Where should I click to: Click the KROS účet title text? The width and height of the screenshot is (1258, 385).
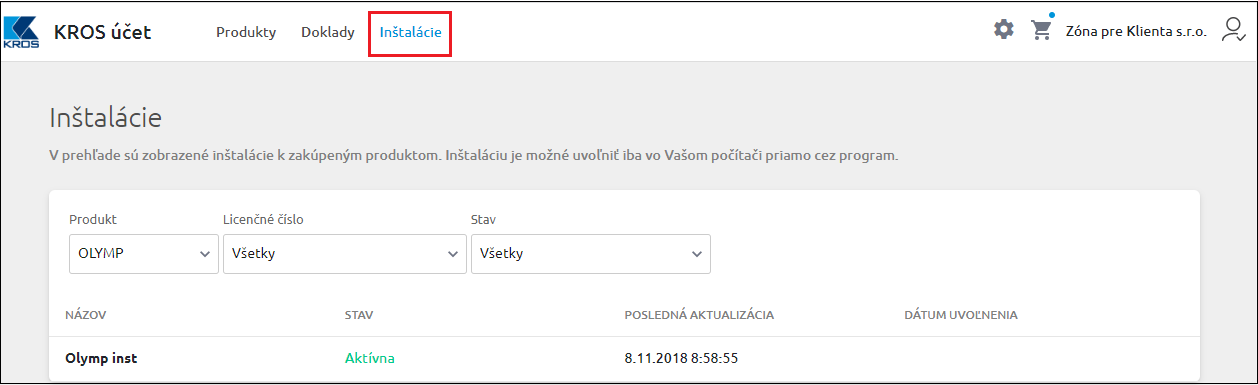(x=103, y=32)
